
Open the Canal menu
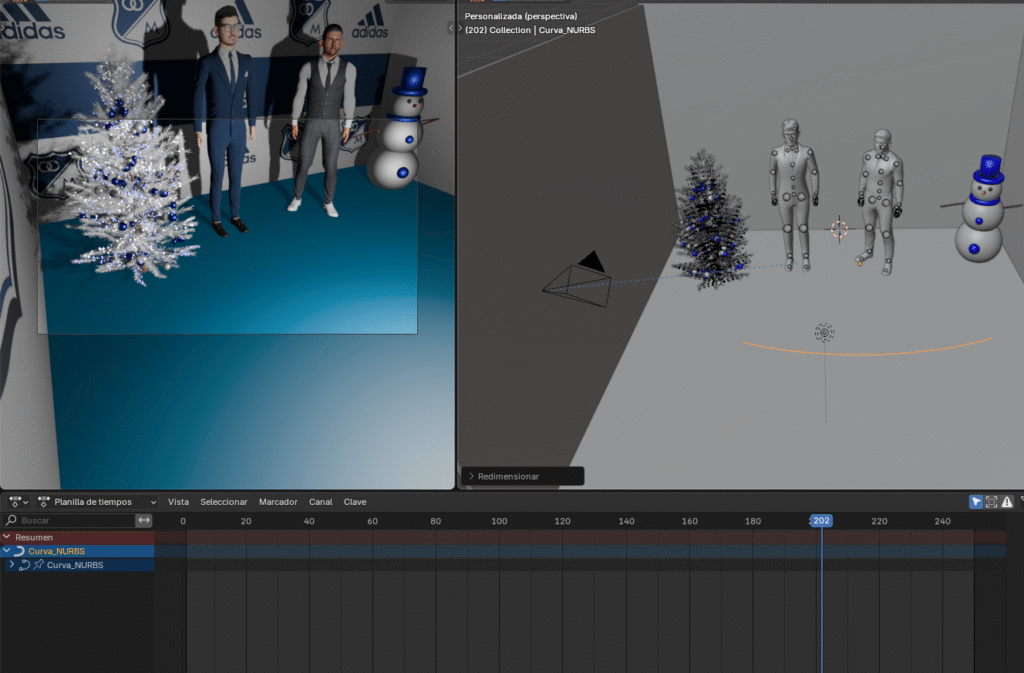320,502
